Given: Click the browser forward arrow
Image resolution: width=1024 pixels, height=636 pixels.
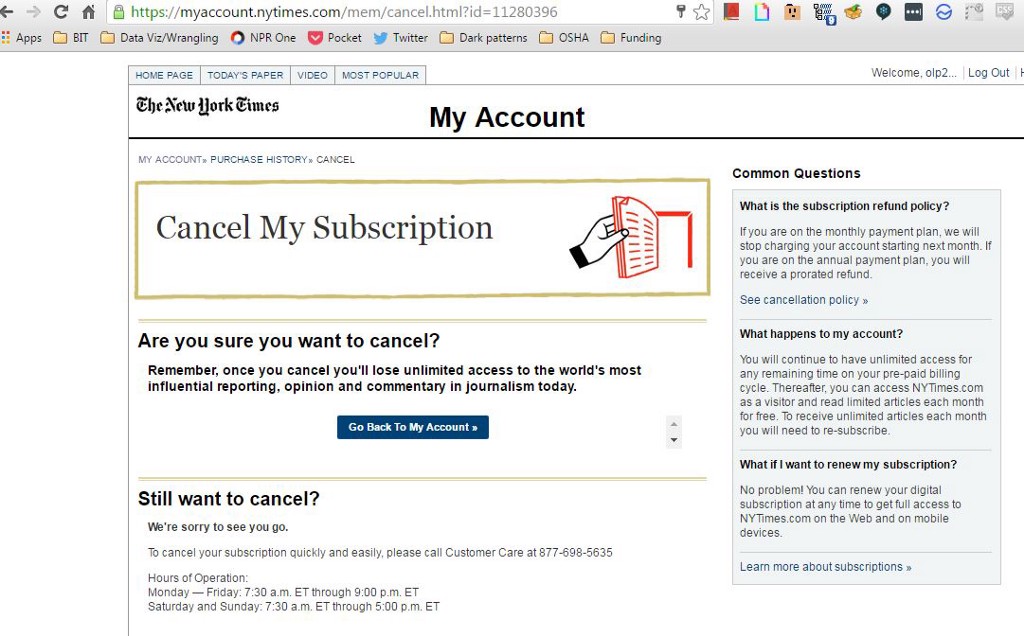Looking at the screenshot, I should tap(33, 12).
